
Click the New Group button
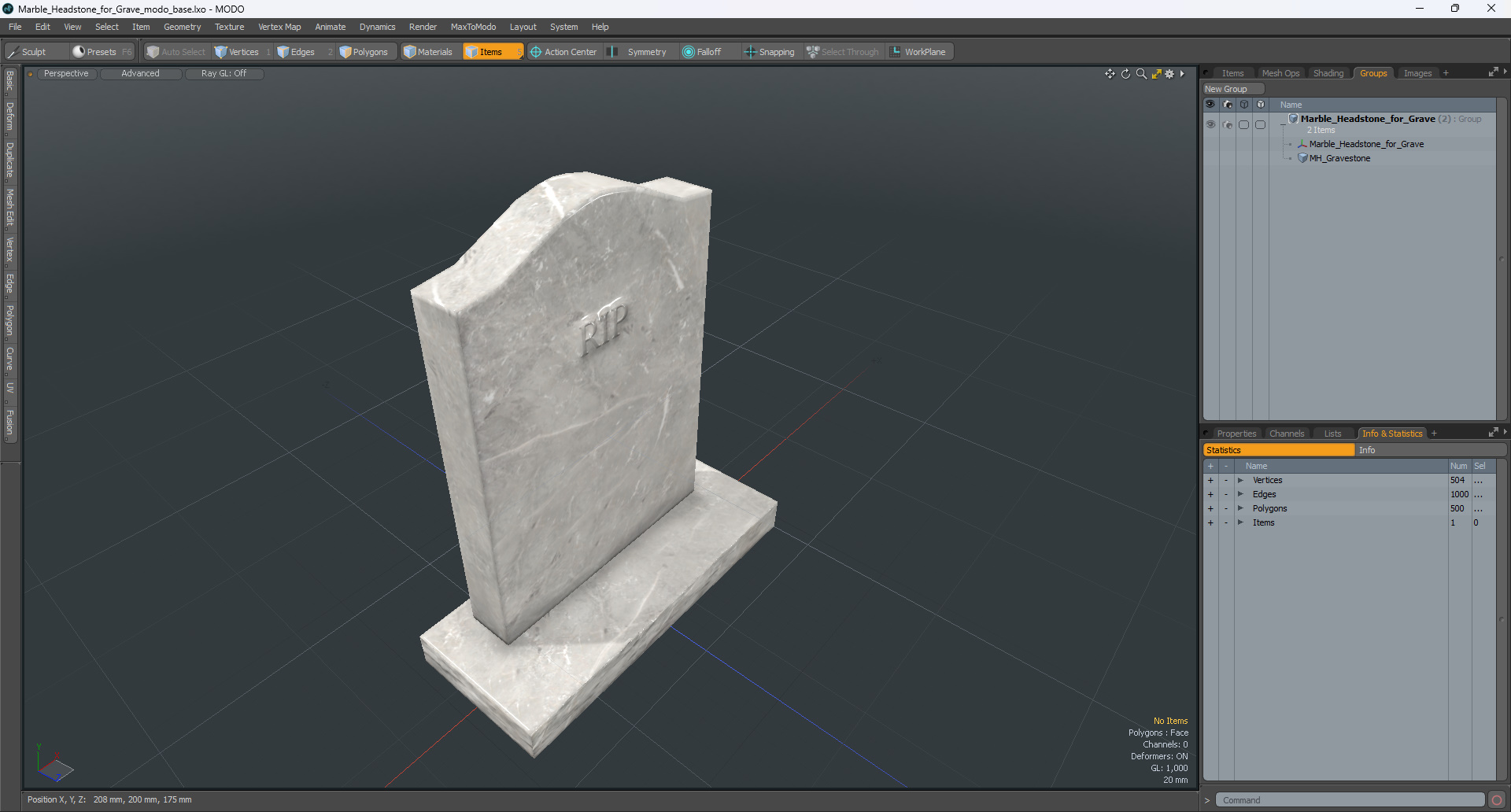point(1232,89)
